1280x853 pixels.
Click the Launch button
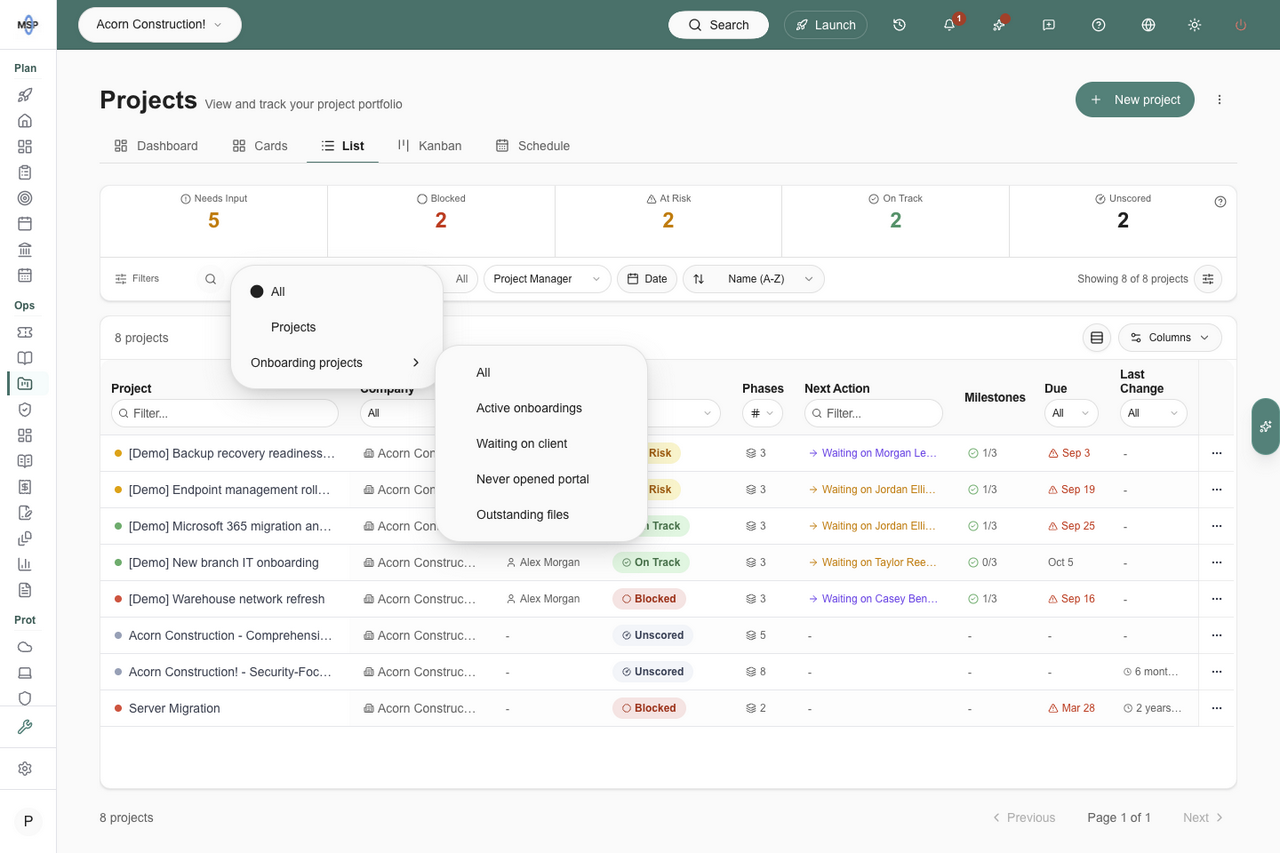click(x=825, y=25)
